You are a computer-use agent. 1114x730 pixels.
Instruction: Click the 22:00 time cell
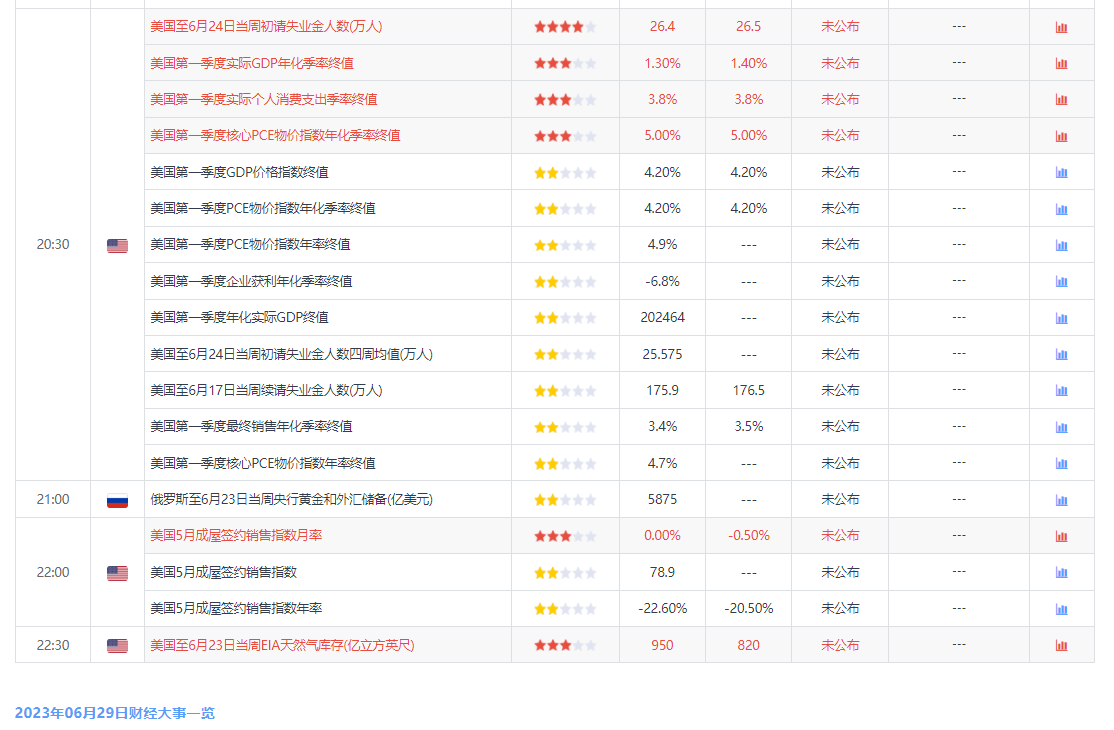pyautogui.click(x=53, y=572)
